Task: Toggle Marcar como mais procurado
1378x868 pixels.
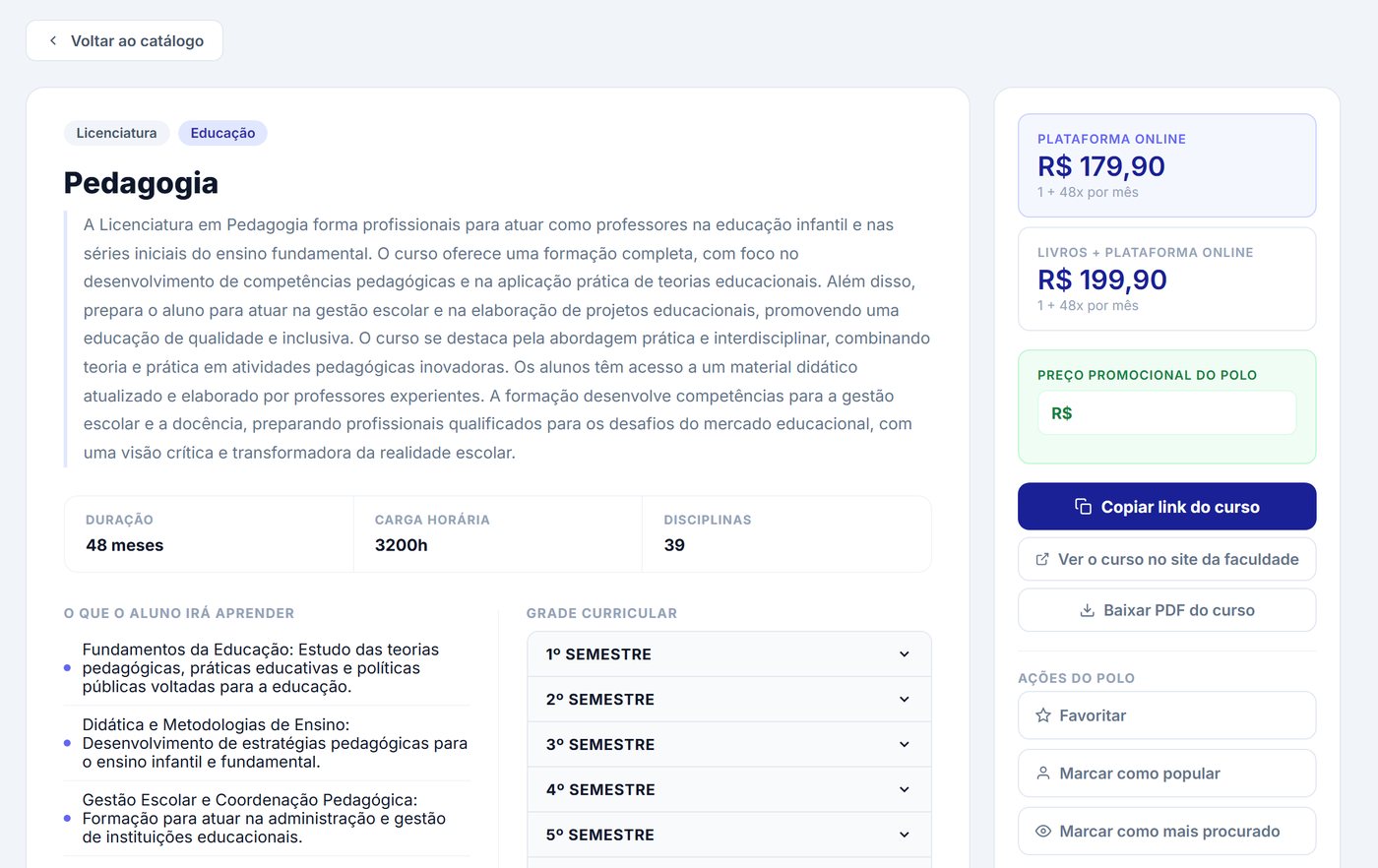Action: [x=1166, y=832]
